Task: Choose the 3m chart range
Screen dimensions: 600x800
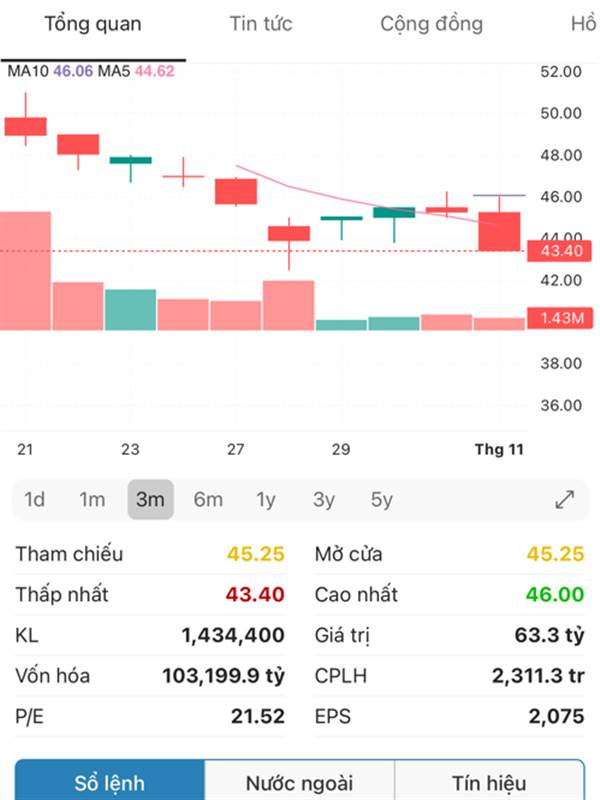Action: (x=150, y=500)
